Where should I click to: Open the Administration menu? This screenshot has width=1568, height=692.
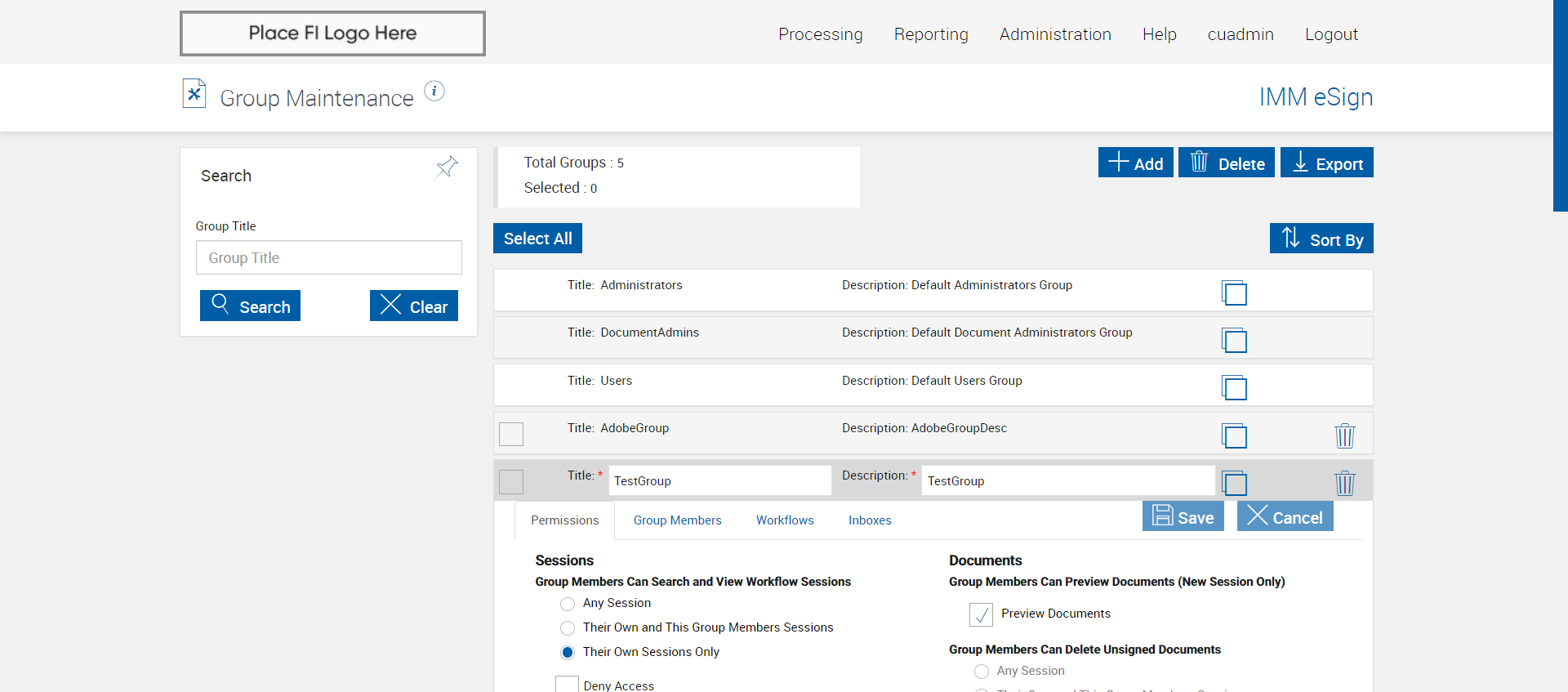click(1055, 34)
